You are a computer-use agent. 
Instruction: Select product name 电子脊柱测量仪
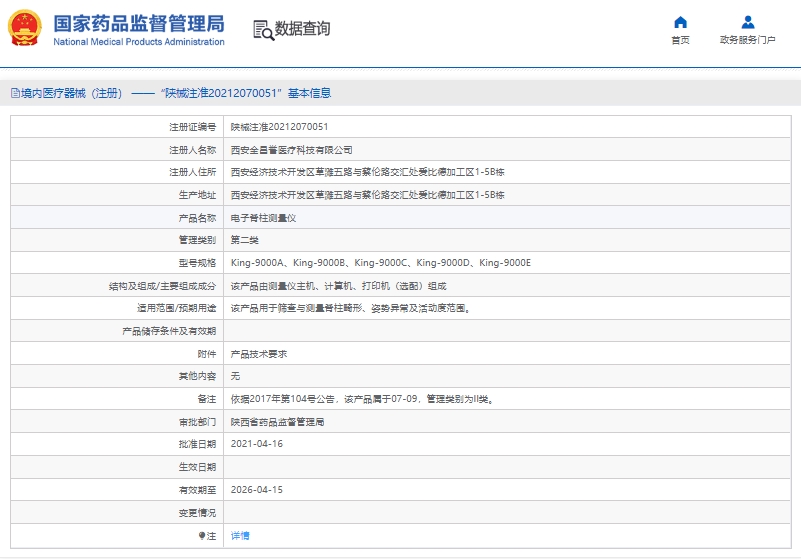click(x=264, y=218)
